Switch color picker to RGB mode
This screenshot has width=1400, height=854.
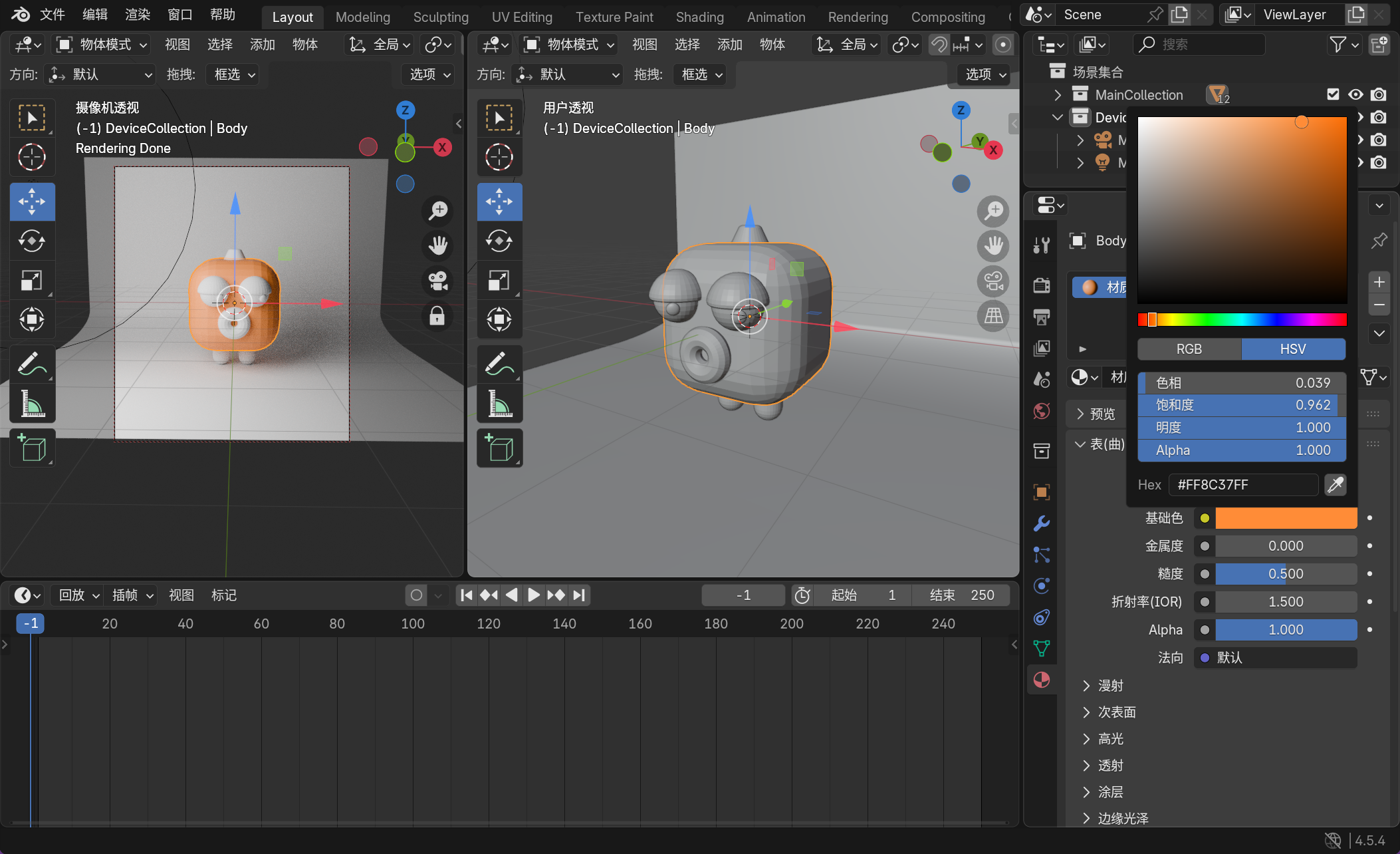click(1189, 349)
